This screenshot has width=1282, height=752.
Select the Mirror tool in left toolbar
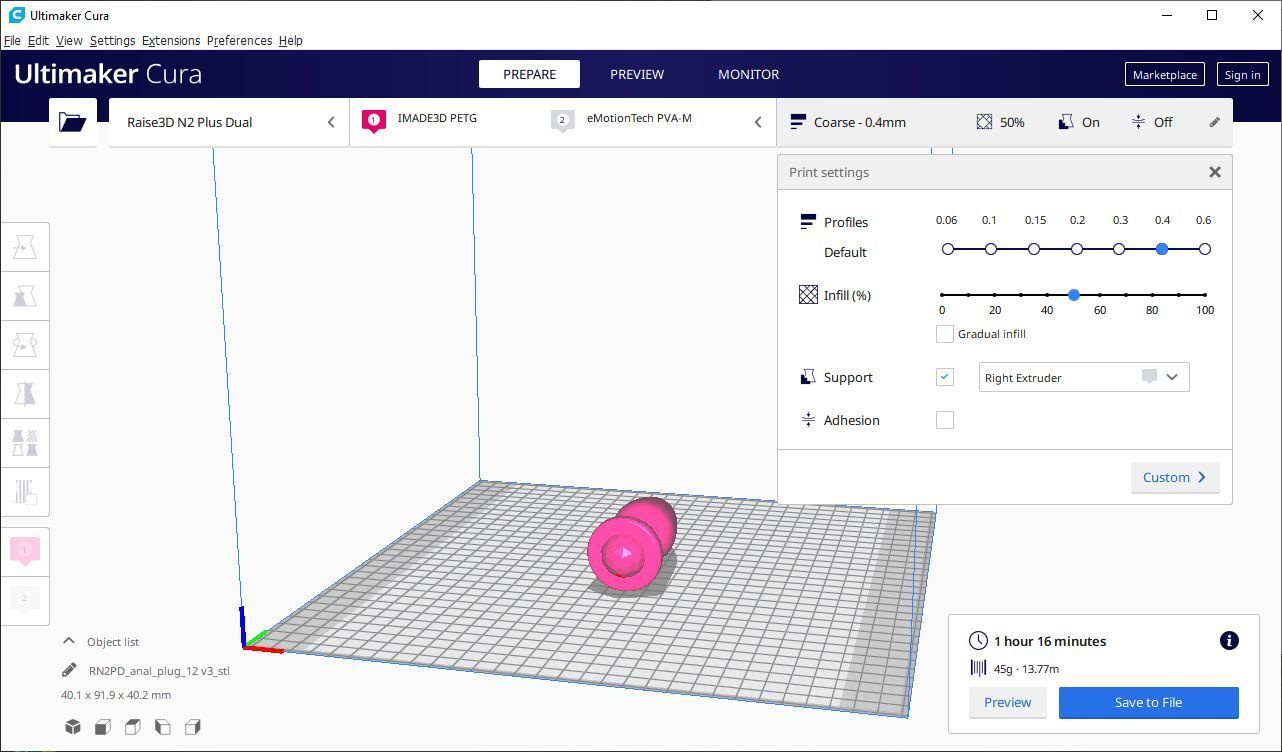(x=25, y=394)
